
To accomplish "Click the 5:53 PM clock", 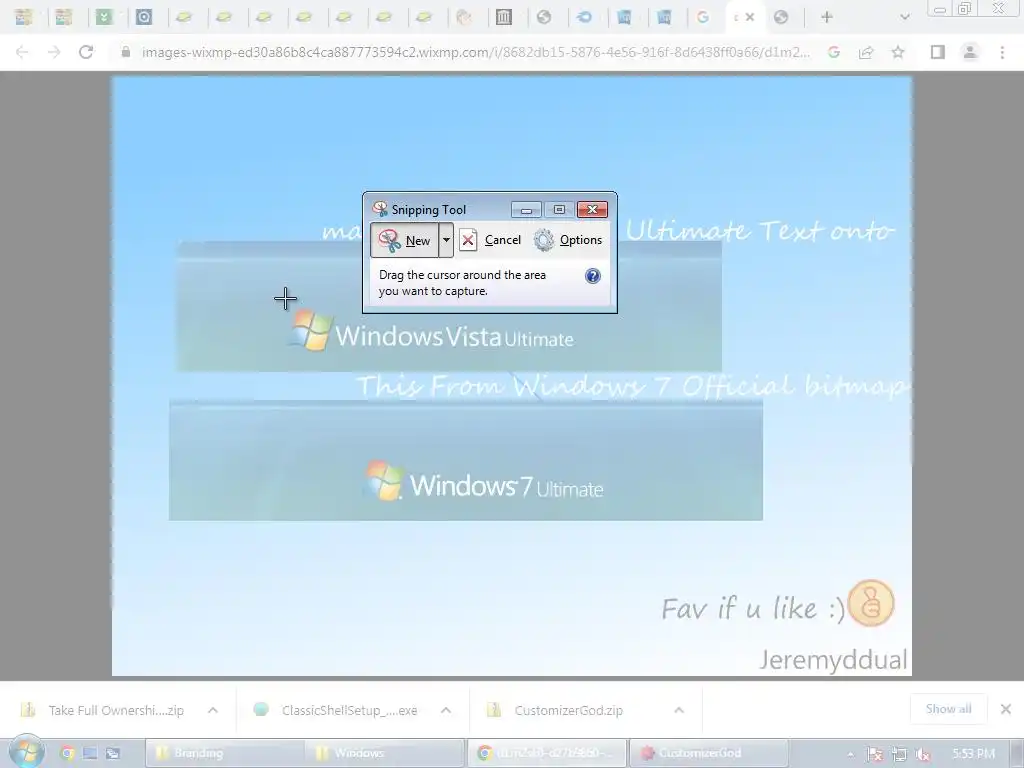I will [x=973, y=754].
